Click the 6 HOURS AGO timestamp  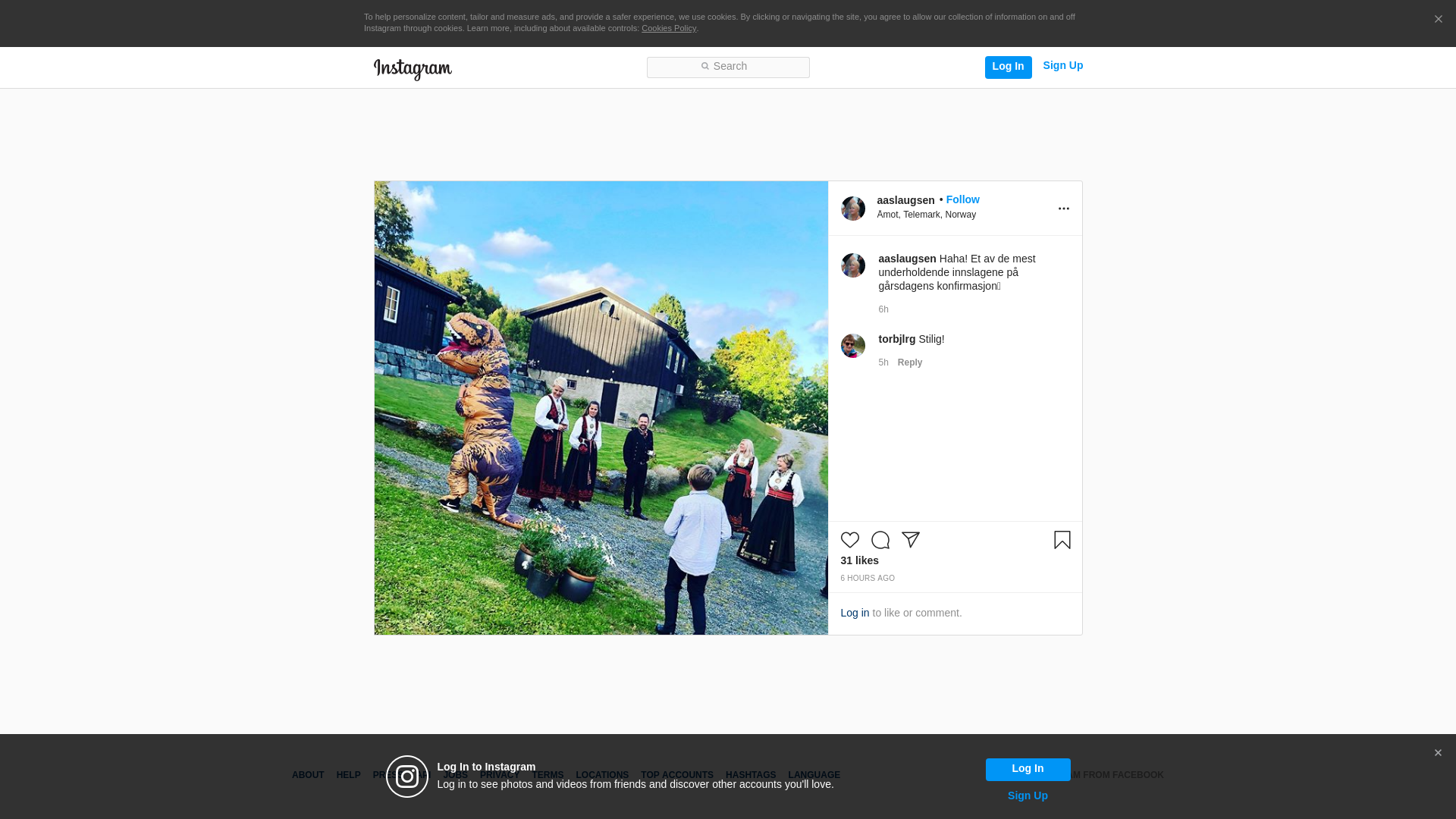coord(868,579)
